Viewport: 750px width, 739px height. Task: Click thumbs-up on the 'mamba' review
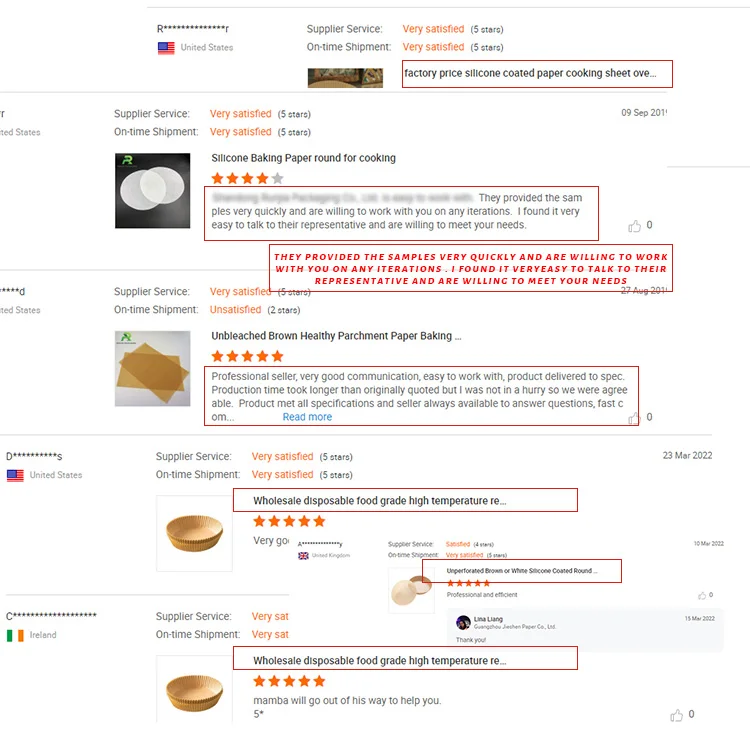(x=677, y=715)
